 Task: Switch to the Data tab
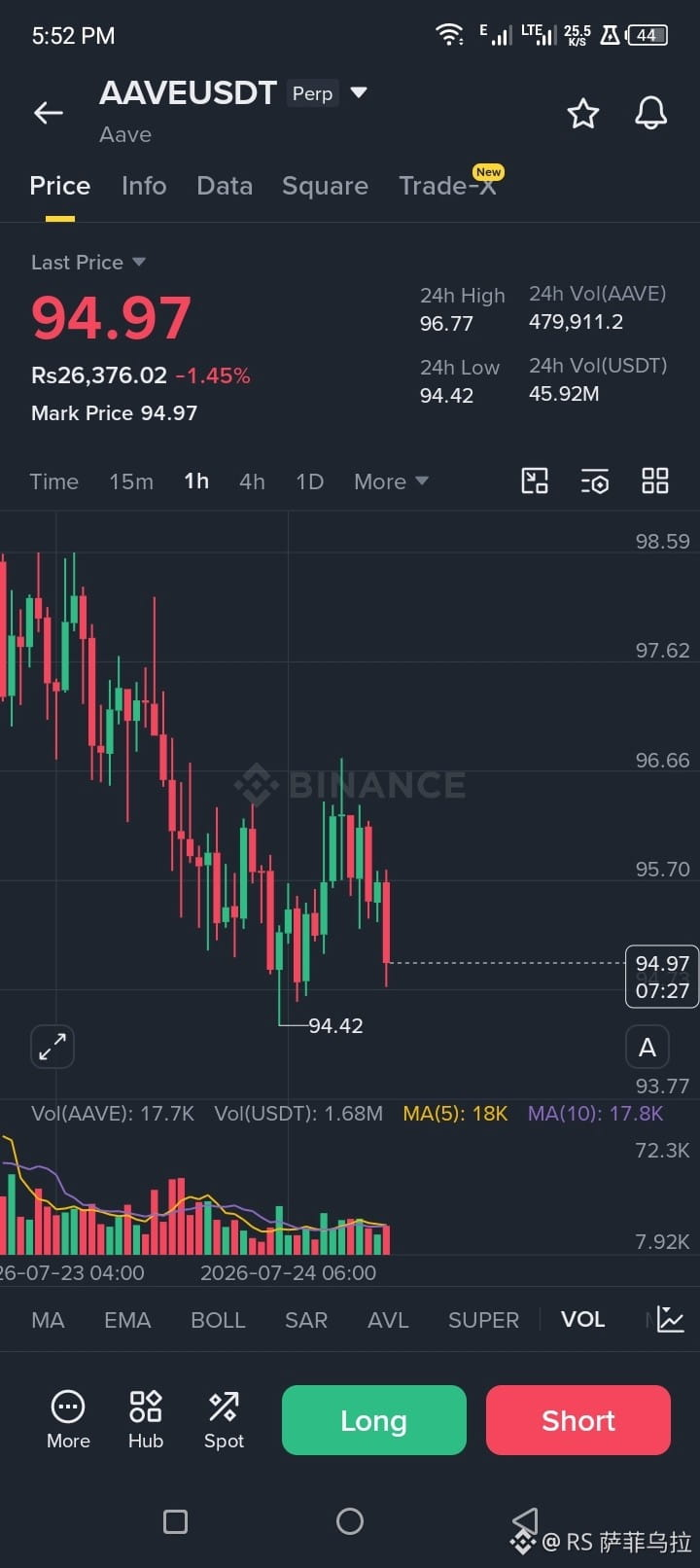(x=225, y=186)
